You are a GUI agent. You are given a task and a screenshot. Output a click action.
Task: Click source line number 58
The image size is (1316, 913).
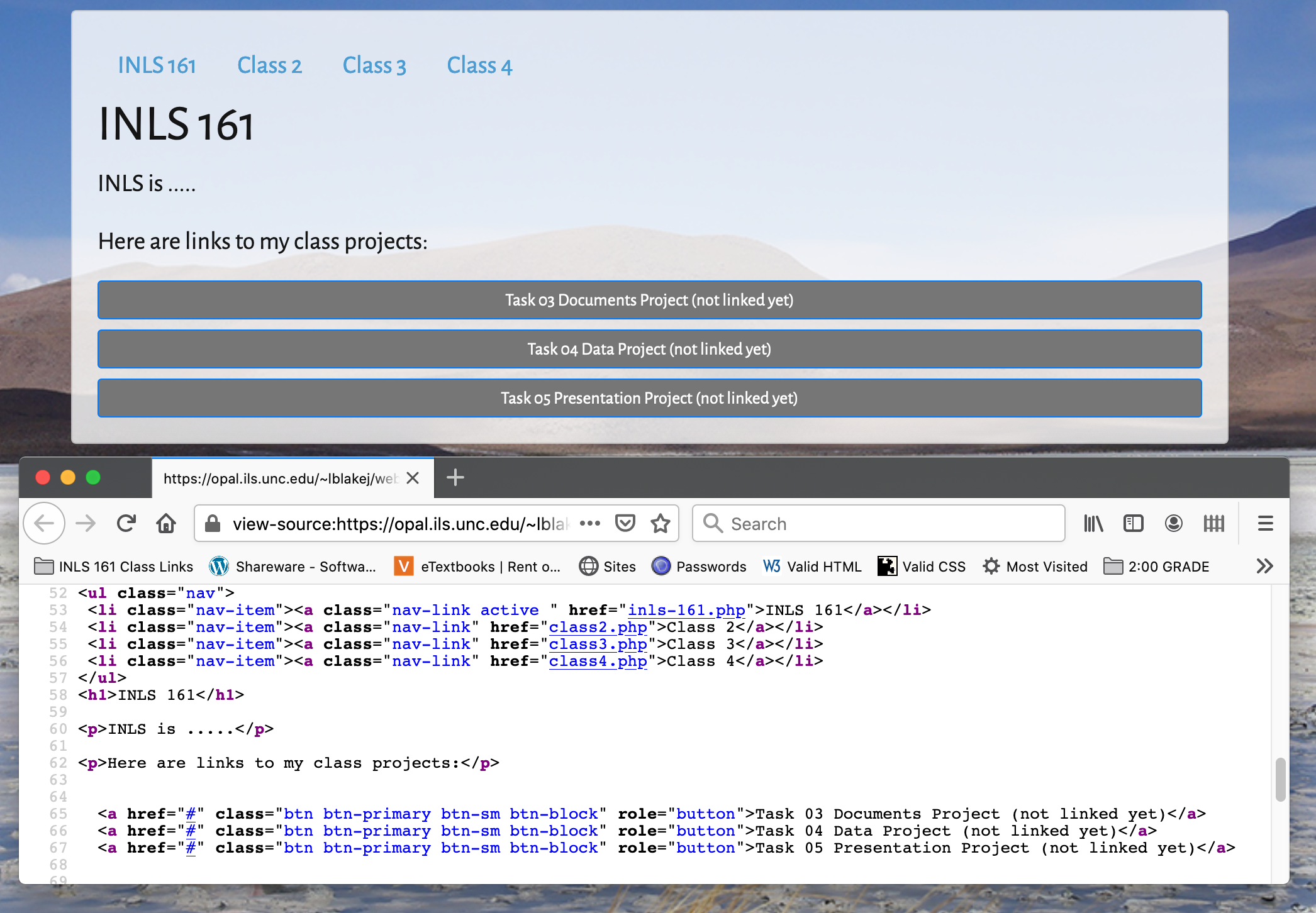point(58,695)
